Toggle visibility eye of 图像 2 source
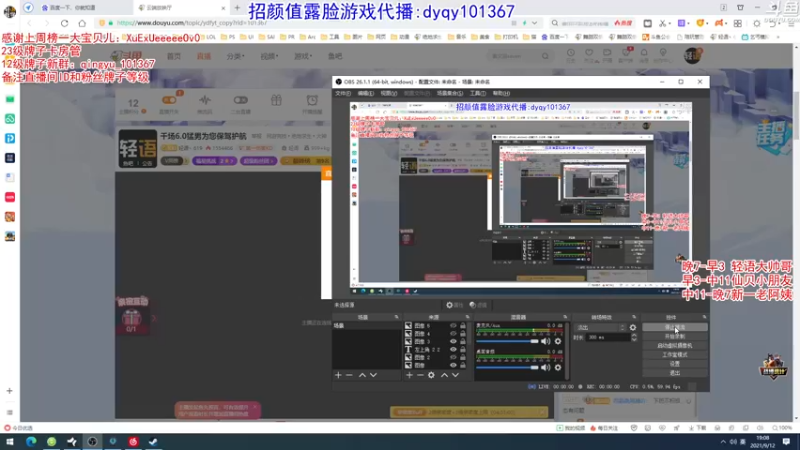Screen dimensions: 800x450 tap(453, 357)
